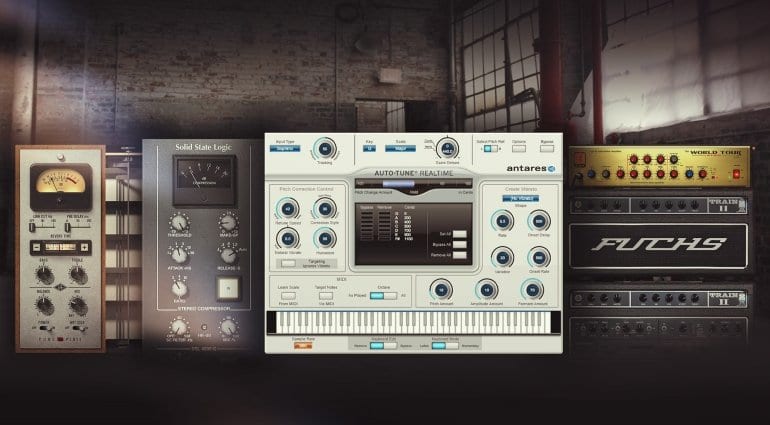Click the plate reverb Mix knob
Image resolution: width=770 pixels, height=425 pixels.
click(x=78, y=307)
